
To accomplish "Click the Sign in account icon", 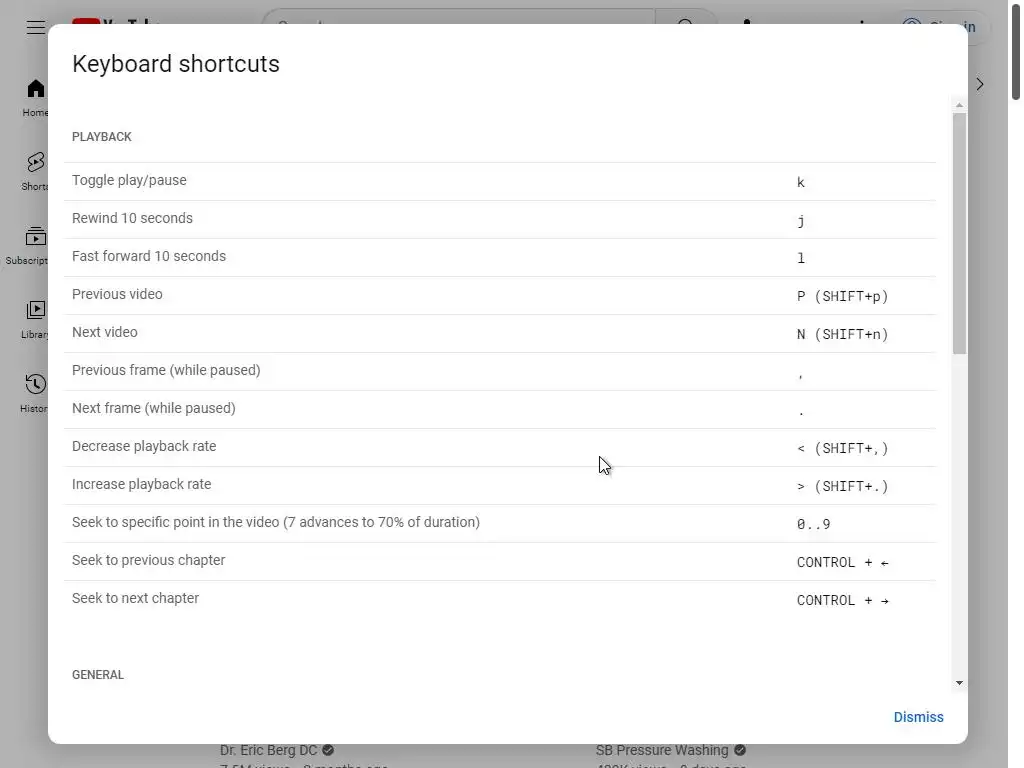I will [911, 27].
